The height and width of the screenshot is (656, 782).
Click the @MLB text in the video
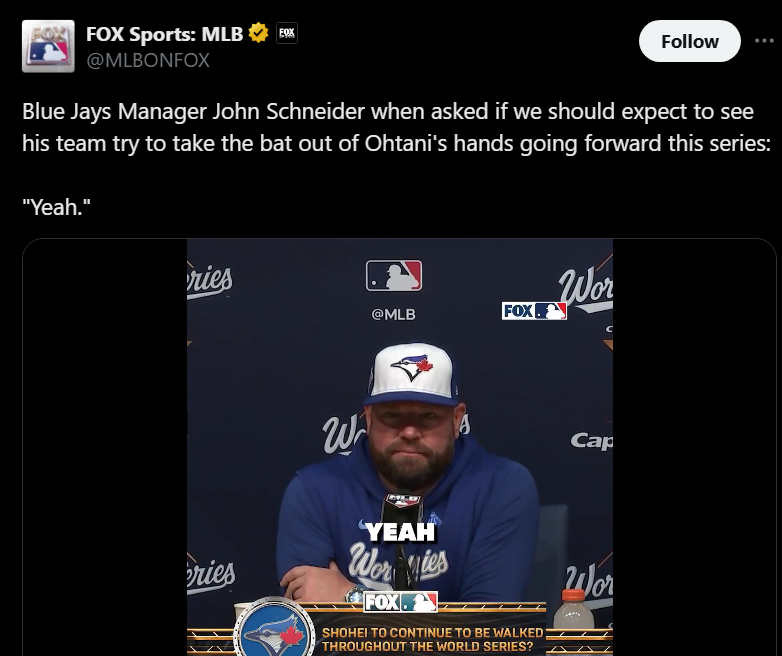coord(393,314)
